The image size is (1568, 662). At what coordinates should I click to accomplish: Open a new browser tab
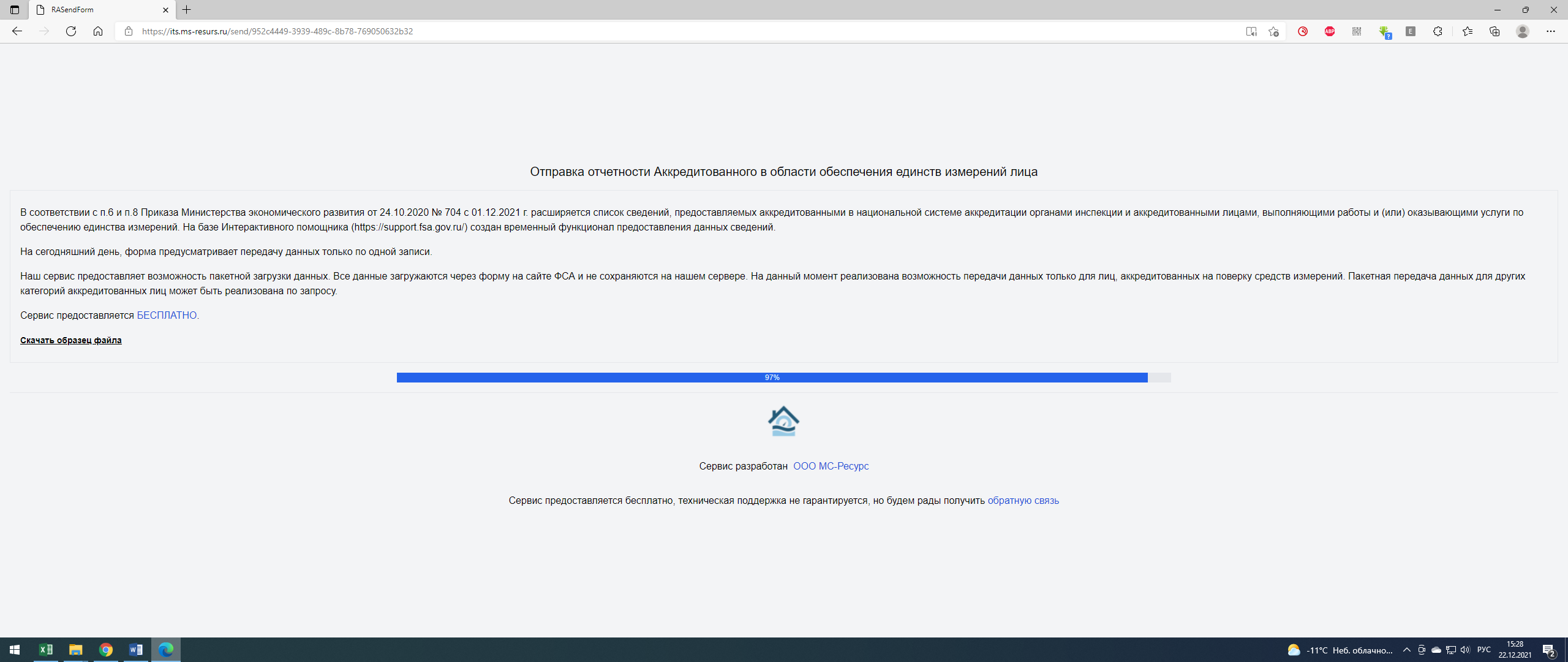187,10
